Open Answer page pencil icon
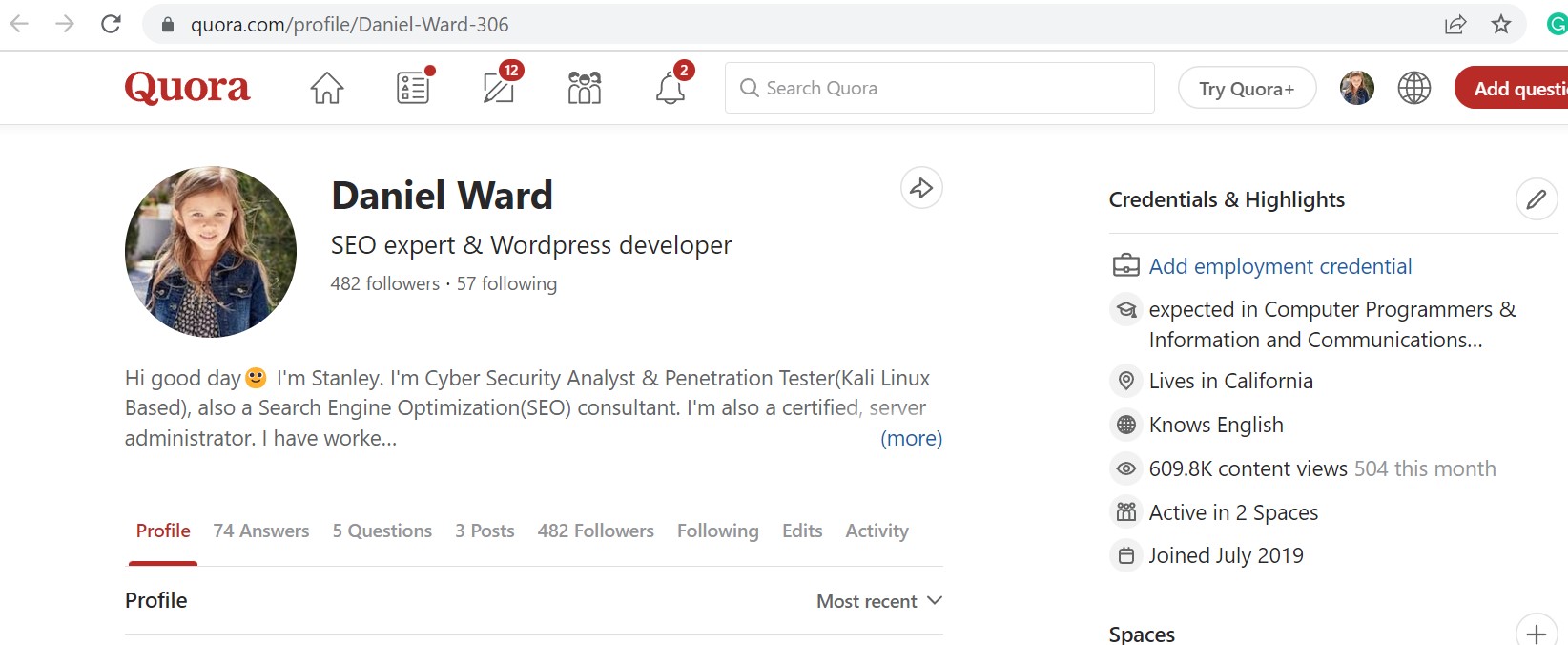Image resolution: width=1568 pixels, height=645 pixels. [x=499, y=88]
